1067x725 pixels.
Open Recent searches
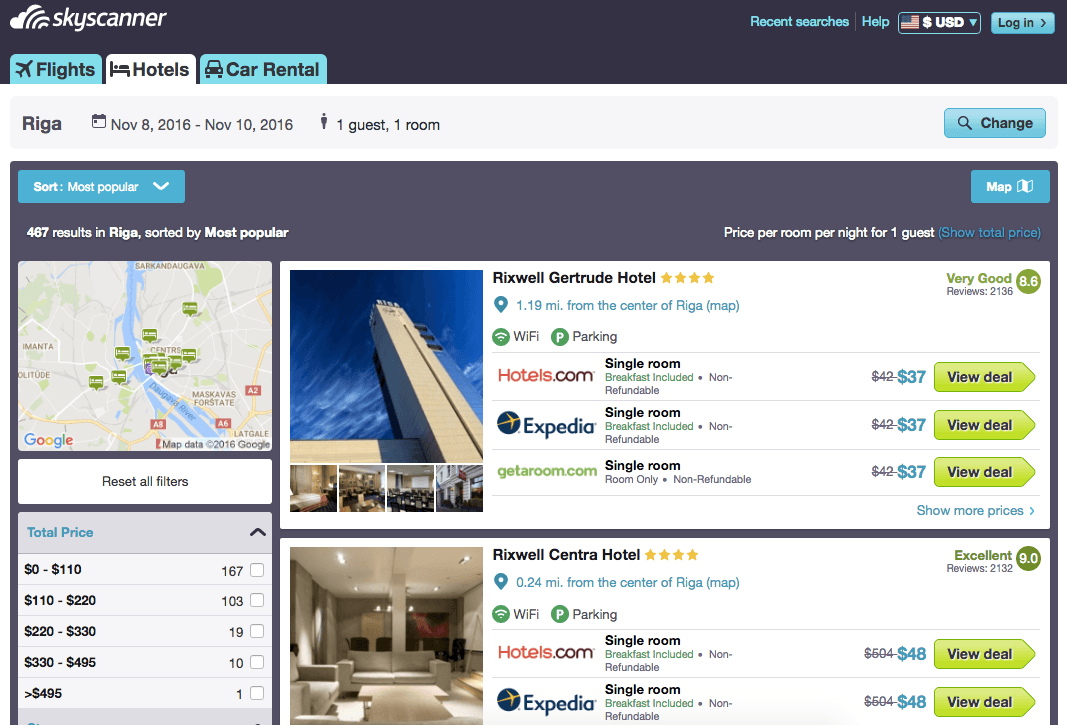click(x=800, y=22)
